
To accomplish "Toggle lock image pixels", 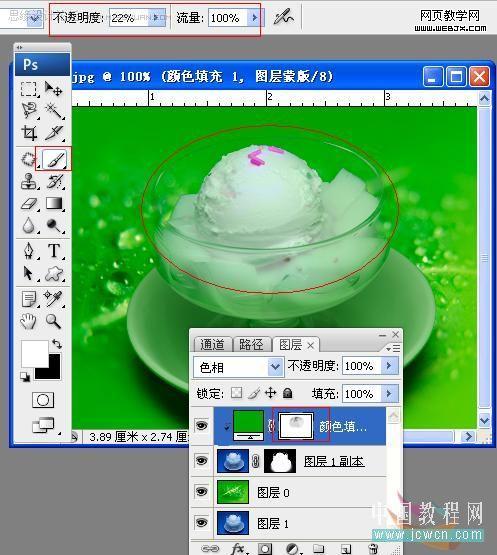I will click(254, 393).
